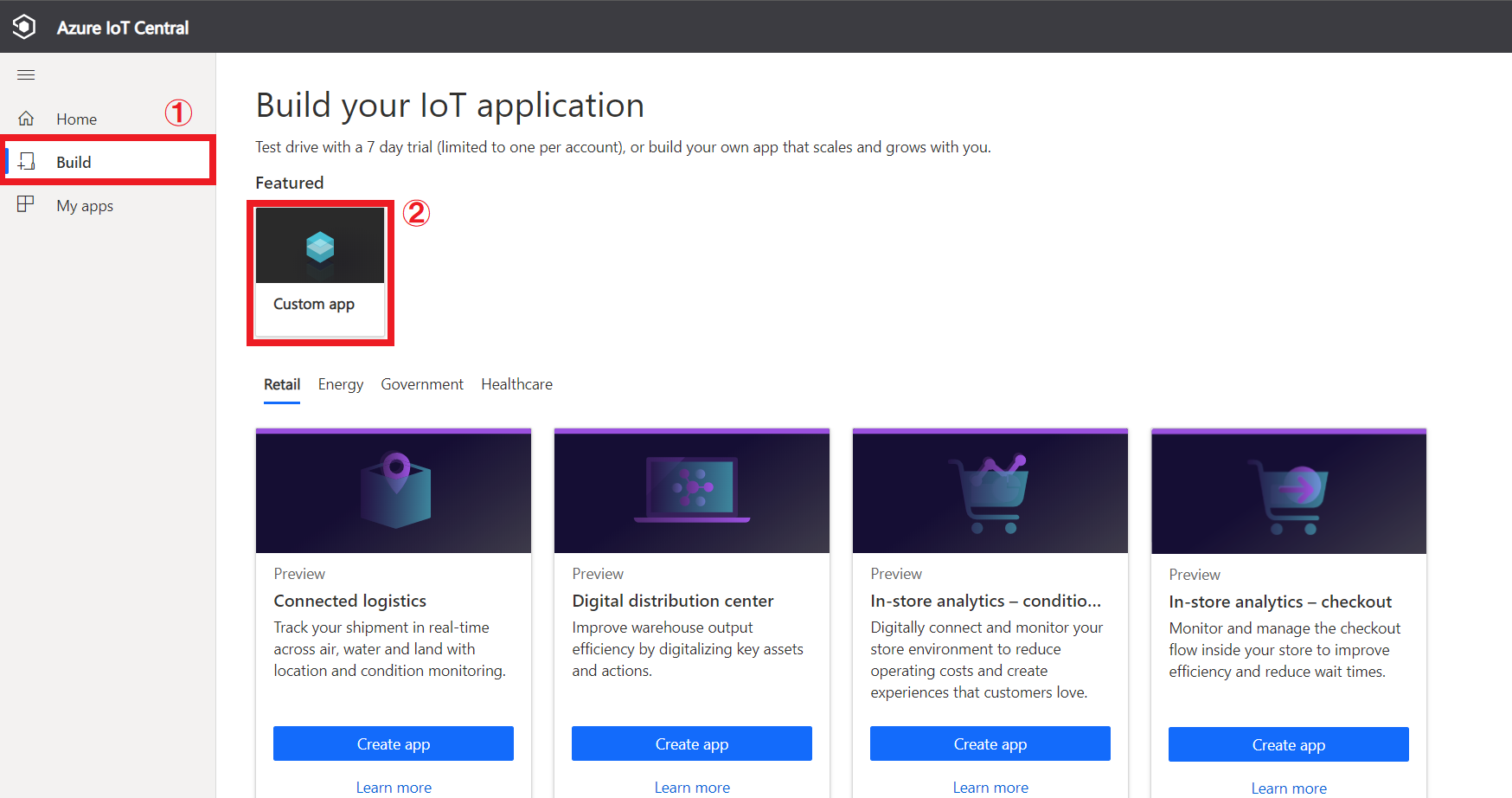Click the Home house icon
1512x798 pixels.
(x=26, y=119)
